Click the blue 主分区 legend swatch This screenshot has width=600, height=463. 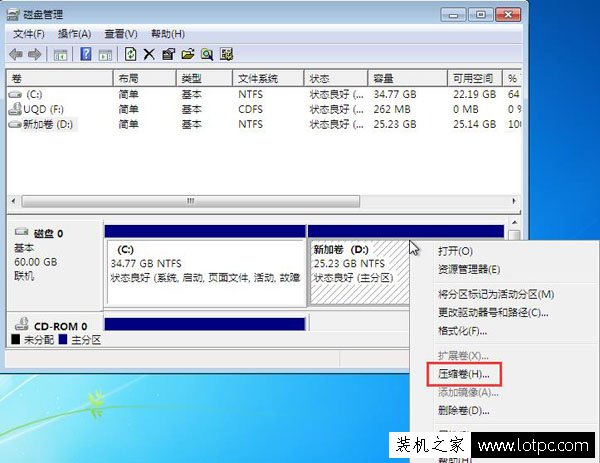pyautogui.click(x=63, y=339)
